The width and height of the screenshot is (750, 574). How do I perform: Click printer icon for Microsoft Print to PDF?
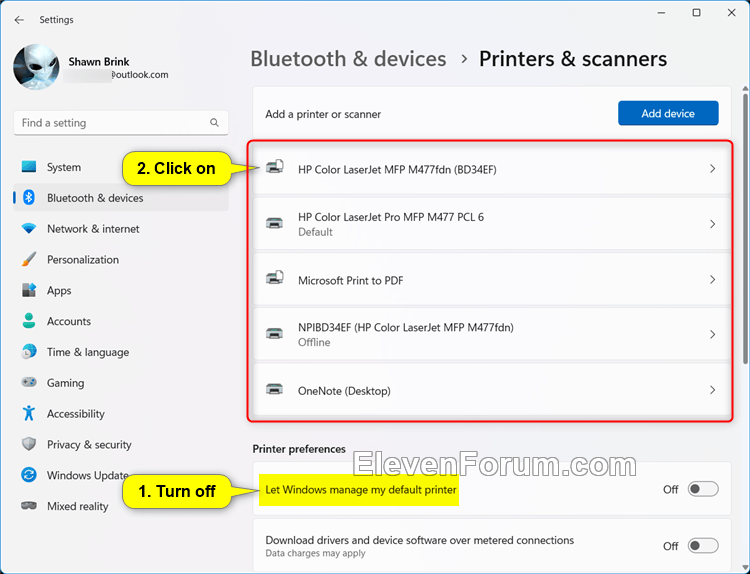tap(275, 278)
